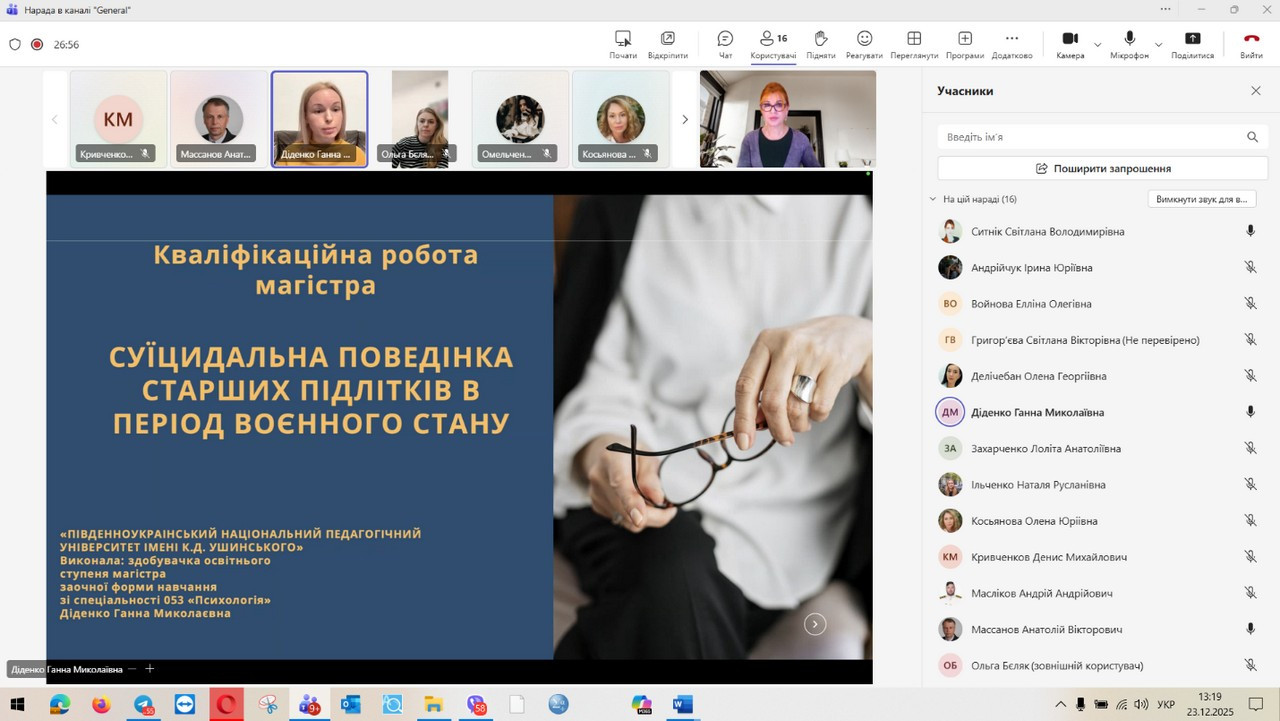Click the participant search magnifier icon
The width and height of the screenshot is (1280, 721).
click(x=1252, y=137)
